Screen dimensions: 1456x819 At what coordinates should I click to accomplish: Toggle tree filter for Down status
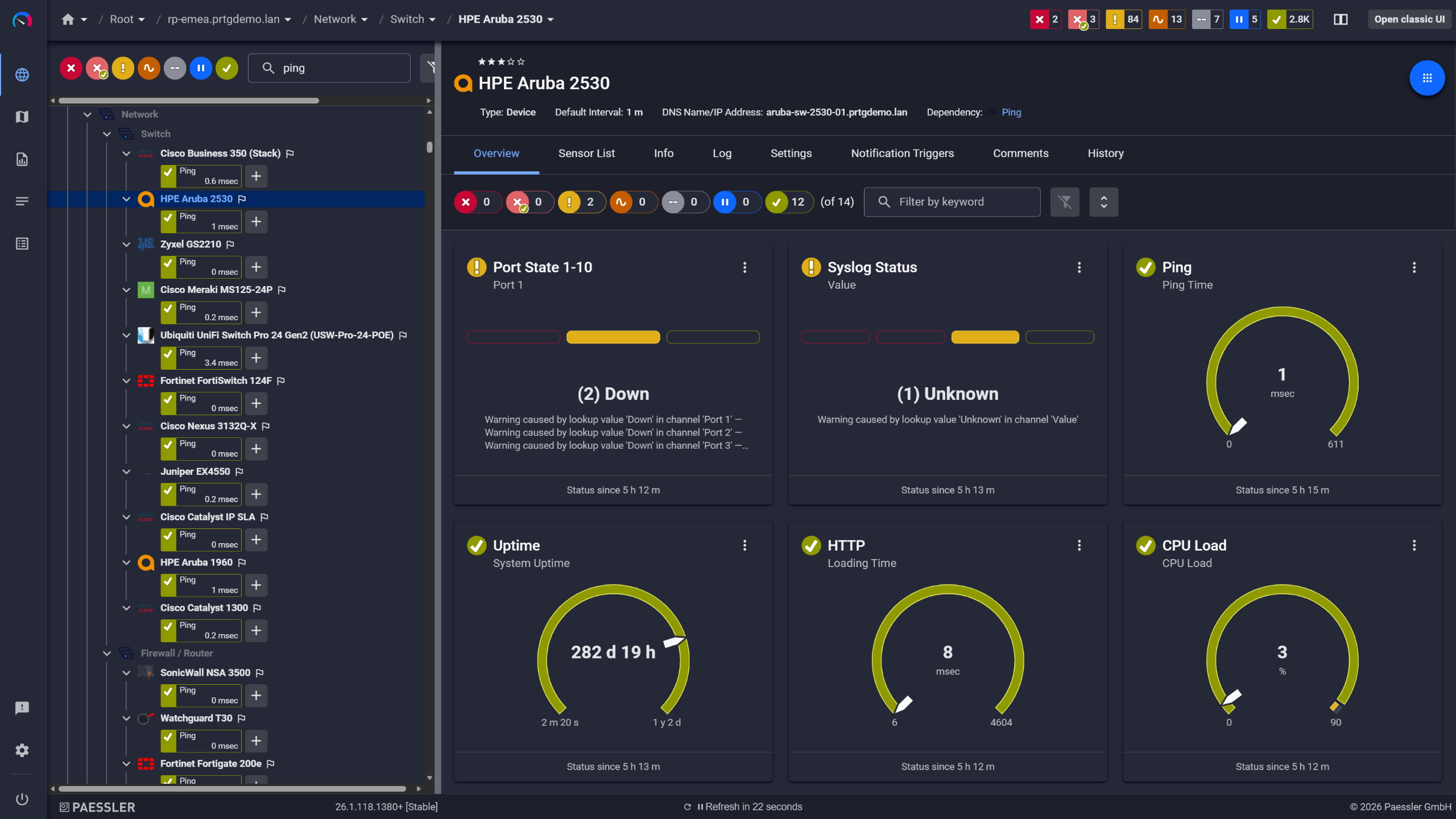(71, 68)
